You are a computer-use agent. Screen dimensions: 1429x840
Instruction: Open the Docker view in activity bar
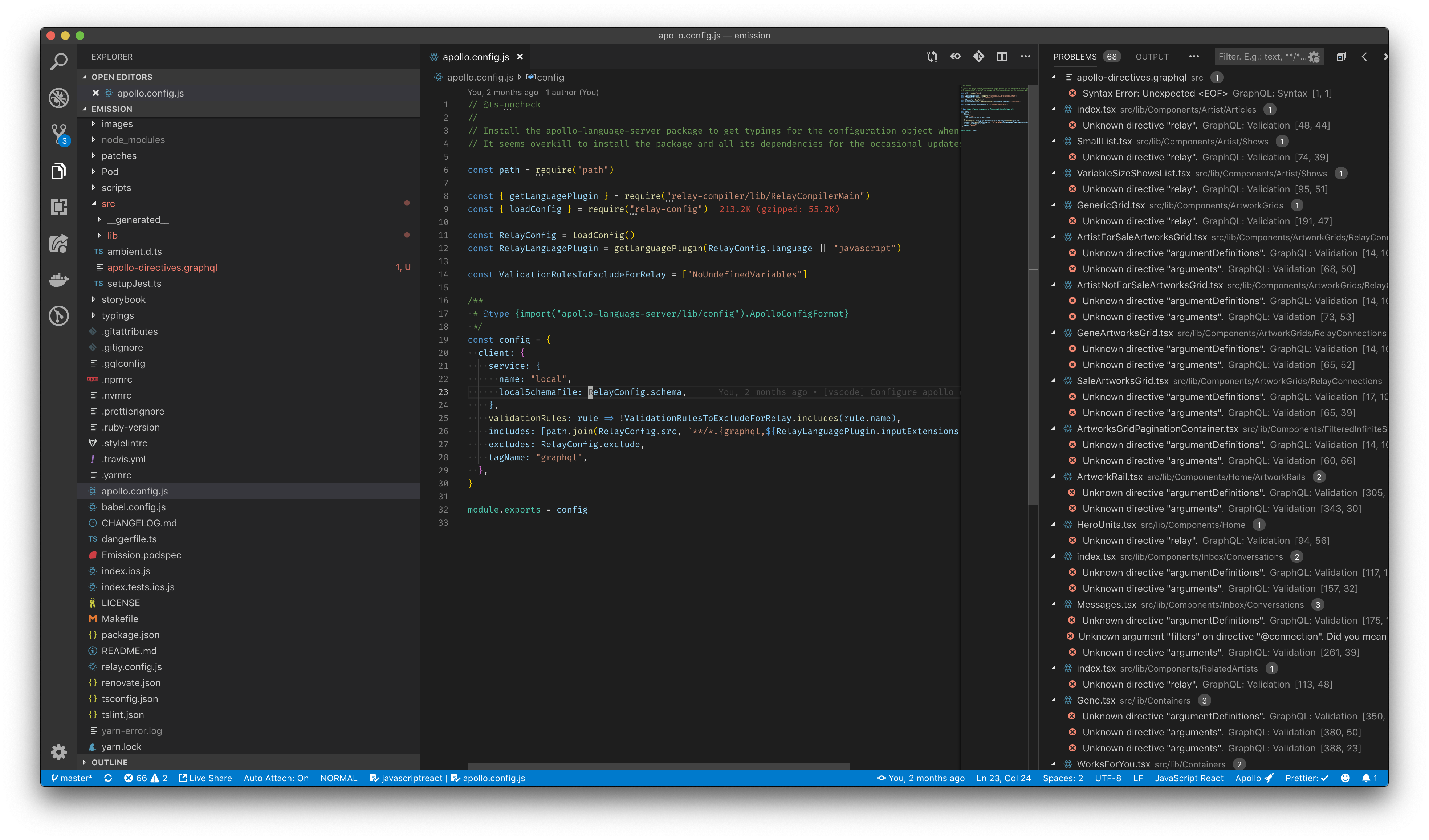click(58, 280)
